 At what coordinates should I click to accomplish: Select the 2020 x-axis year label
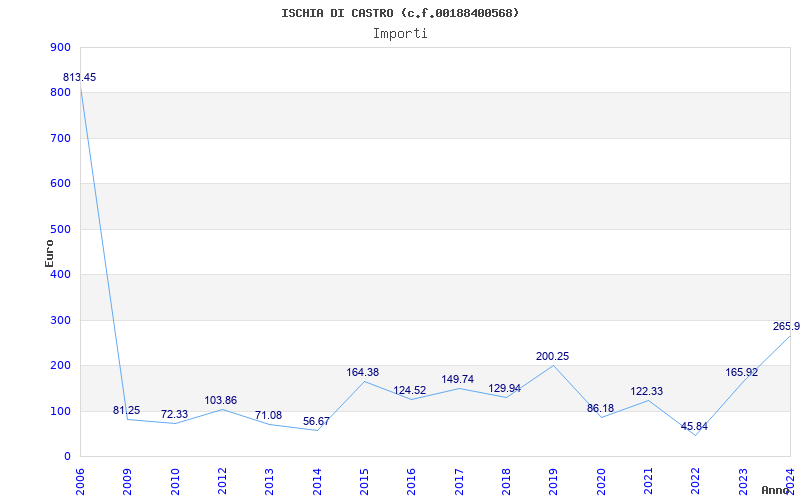tap(601, 482)
